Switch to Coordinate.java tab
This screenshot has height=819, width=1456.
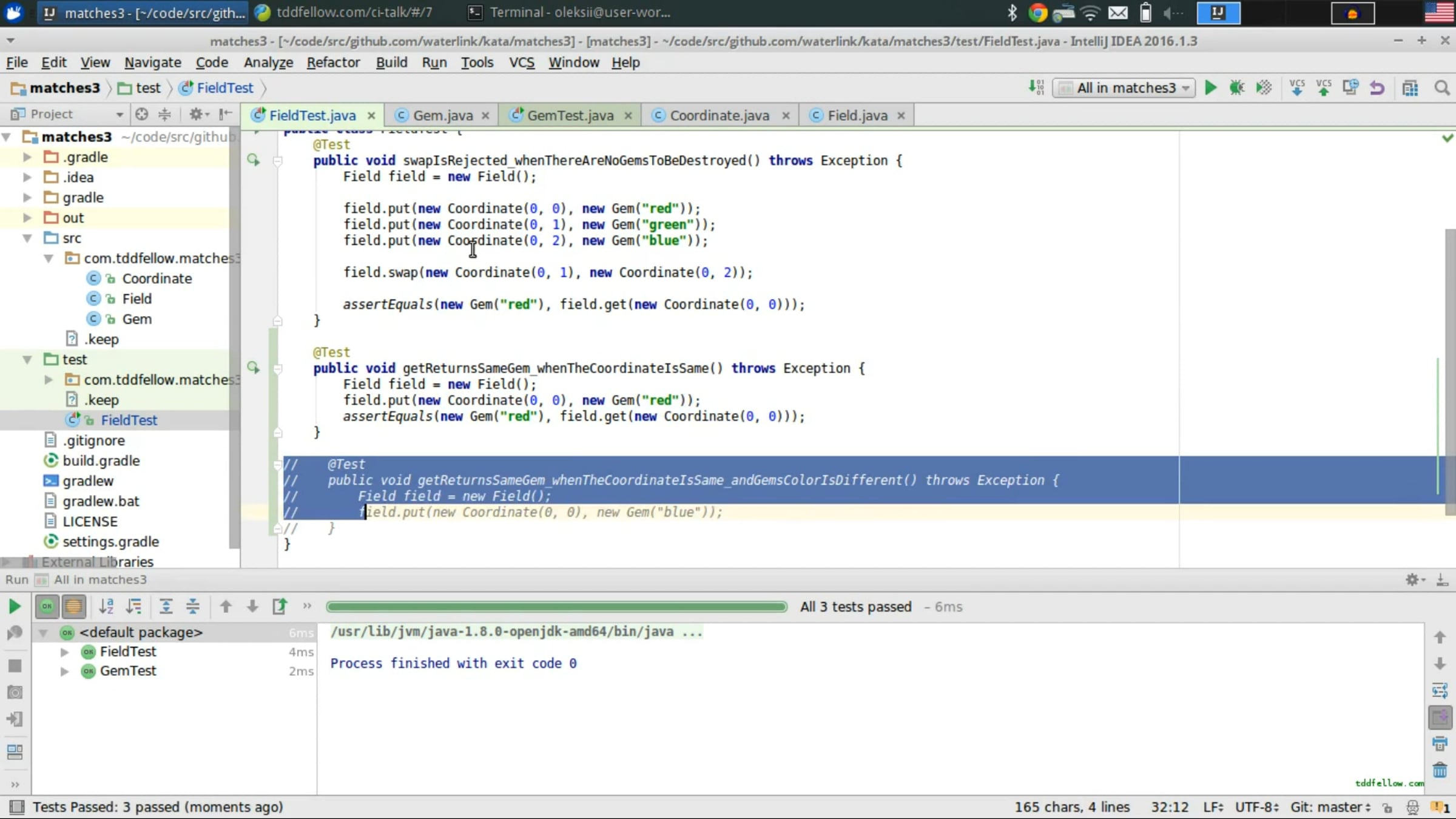(x=719, y=115)
